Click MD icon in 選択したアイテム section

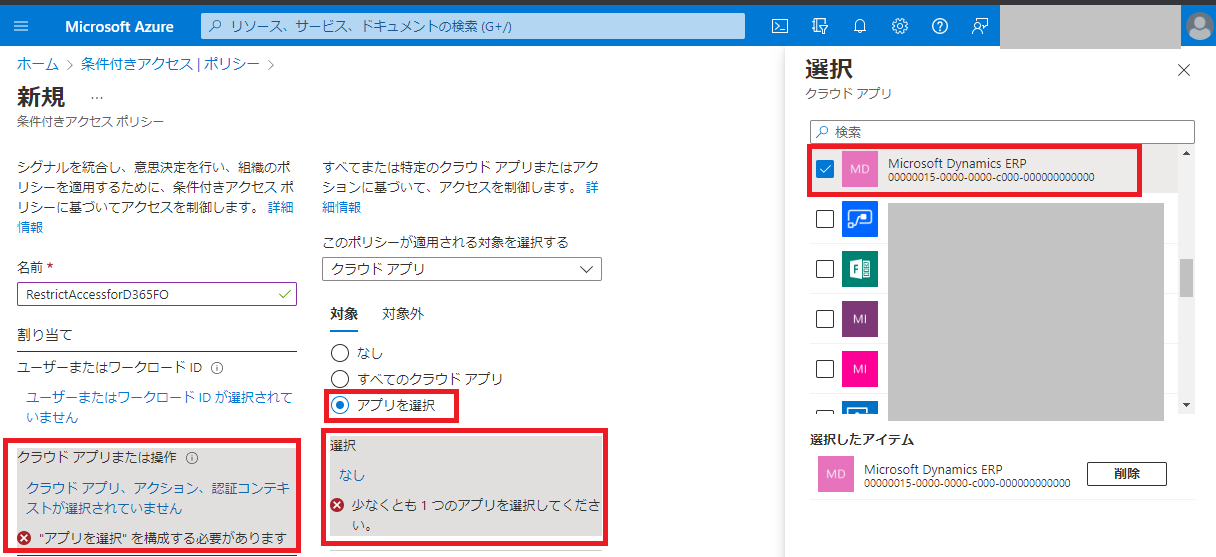click(x=836, y=475)
